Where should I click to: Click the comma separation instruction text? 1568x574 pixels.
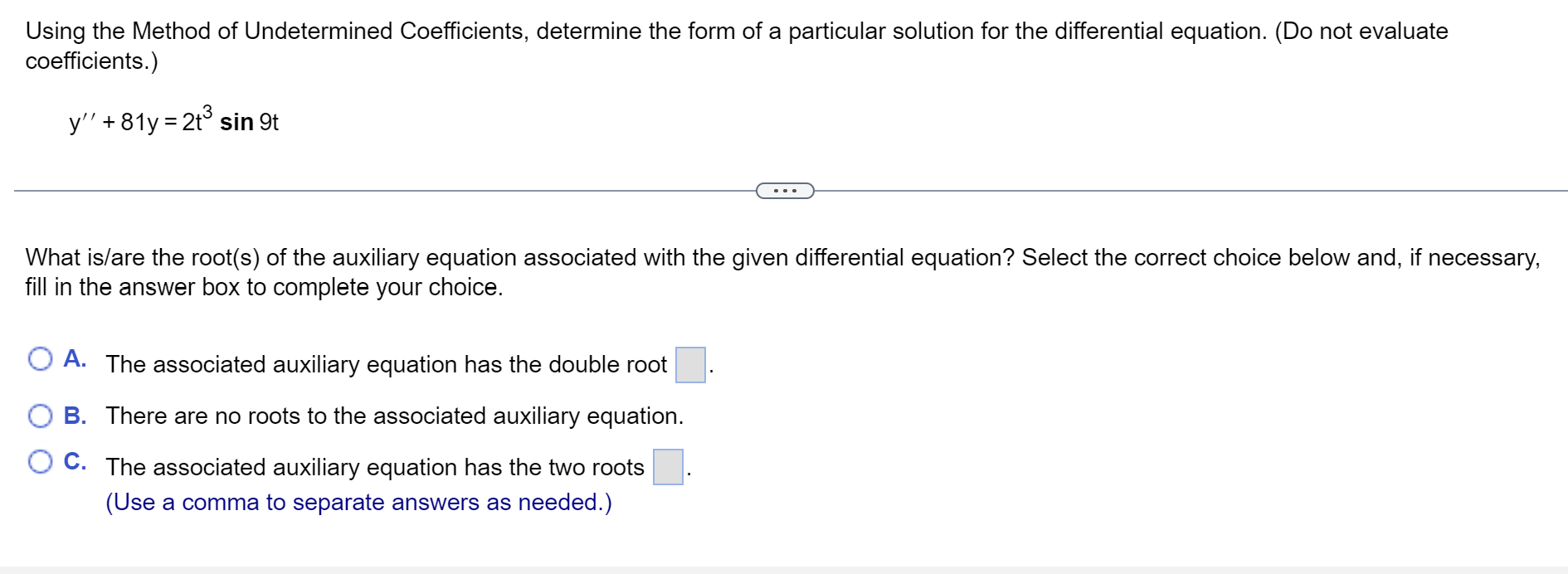click(358, 502)
